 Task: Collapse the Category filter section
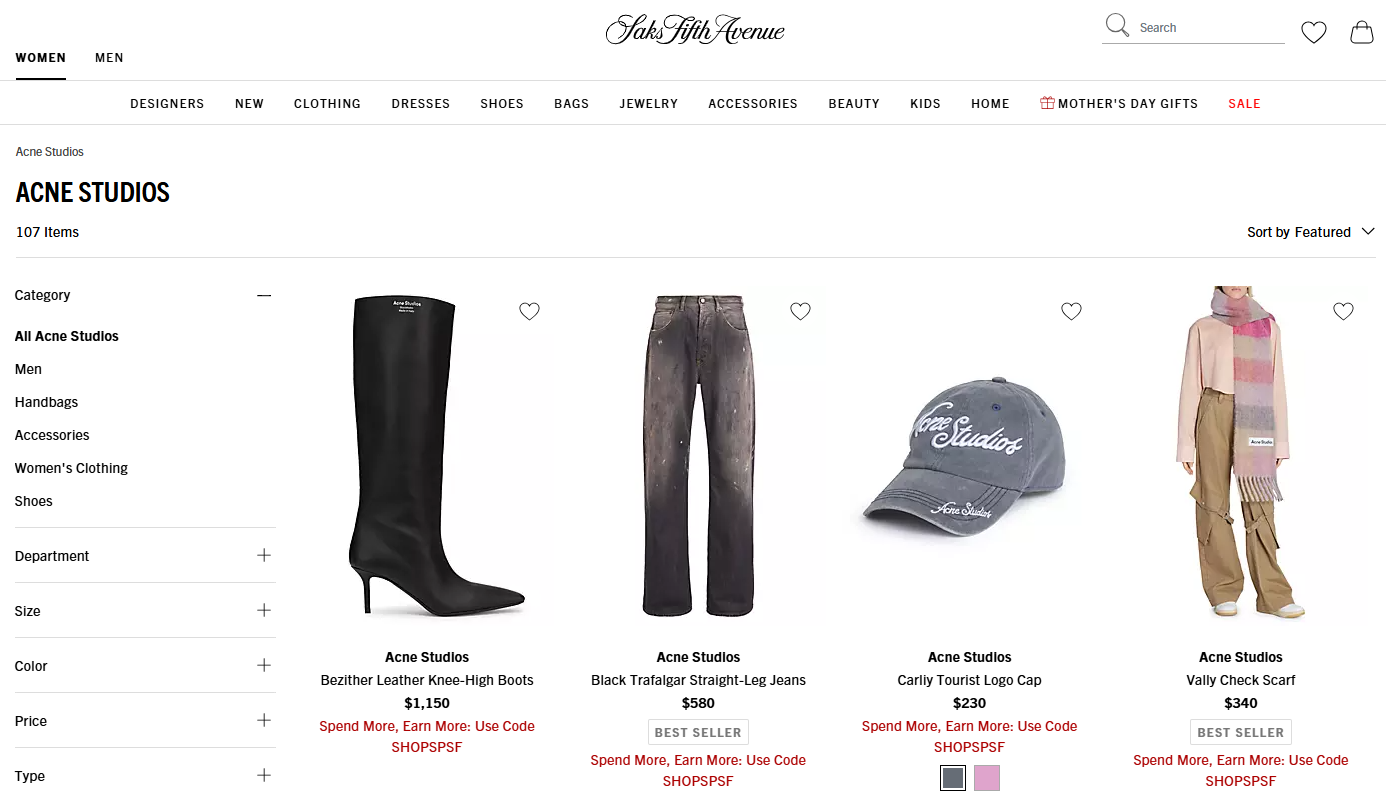264,295
